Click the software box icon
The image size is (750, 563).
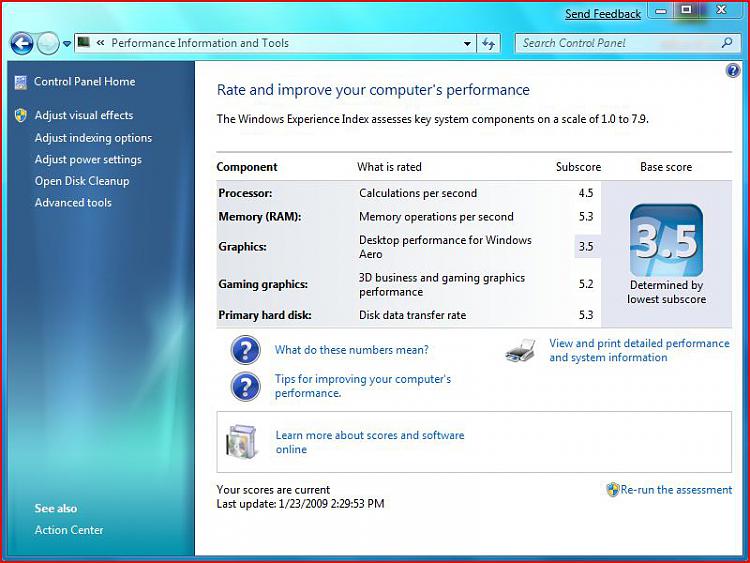click(242, 442)
